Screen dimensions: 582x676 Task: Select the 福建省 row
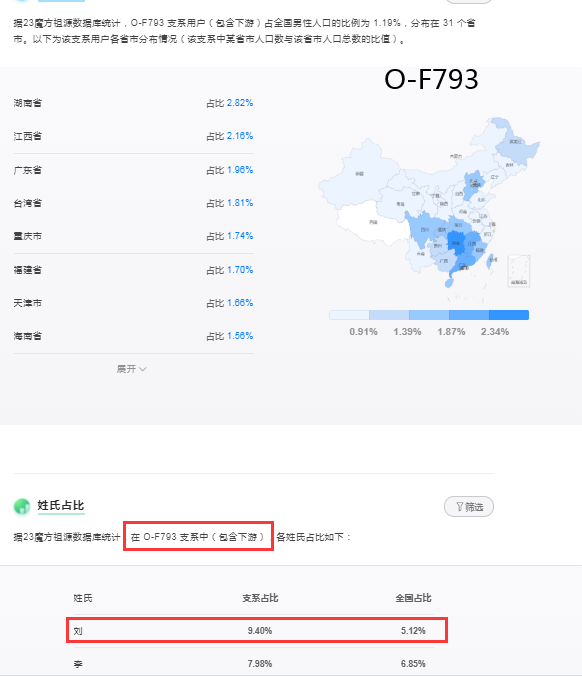click(133, 270)
